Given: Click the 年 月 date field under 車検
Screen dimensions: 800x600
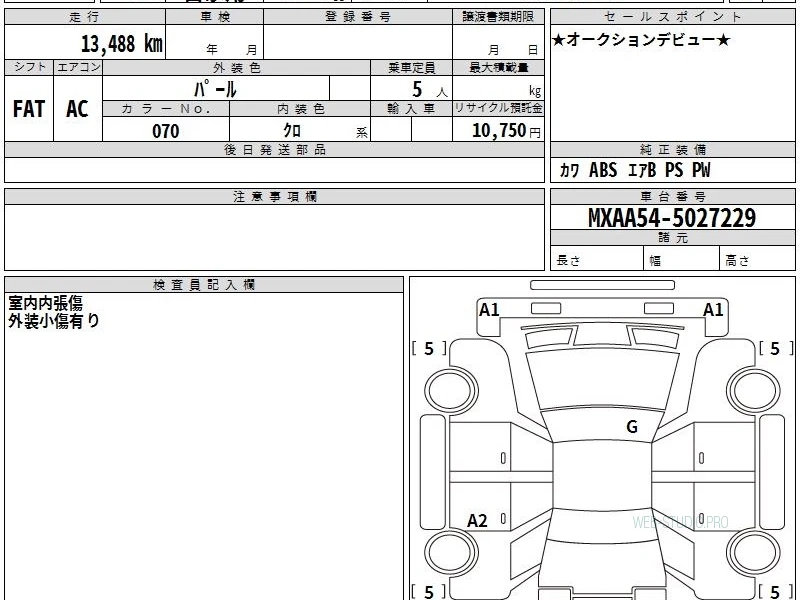Looking at the screenshot, I should 215,42.
